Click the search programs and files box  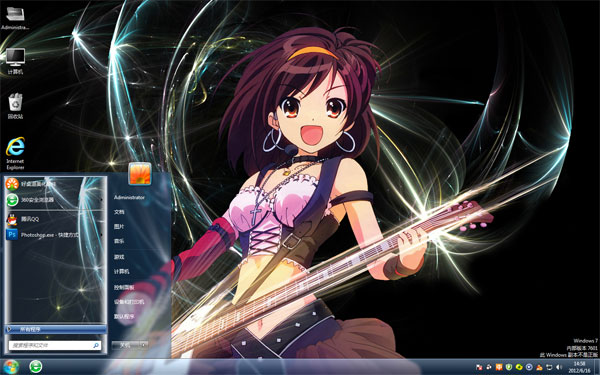(55, 345)
